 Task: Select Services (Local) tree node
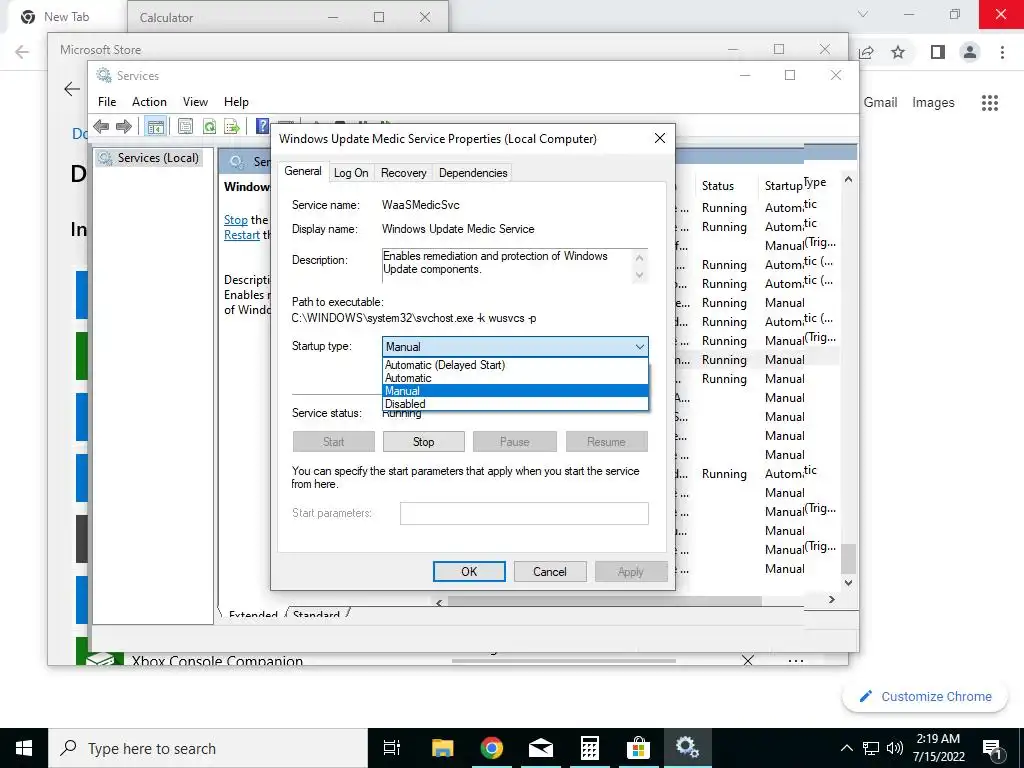point(150,158)
